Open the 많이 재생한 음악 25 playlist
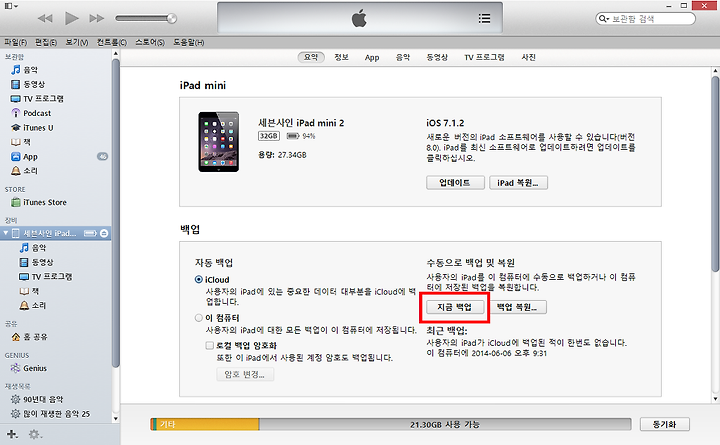This screenshot has width=720, height=445. [x=56, y=414]
